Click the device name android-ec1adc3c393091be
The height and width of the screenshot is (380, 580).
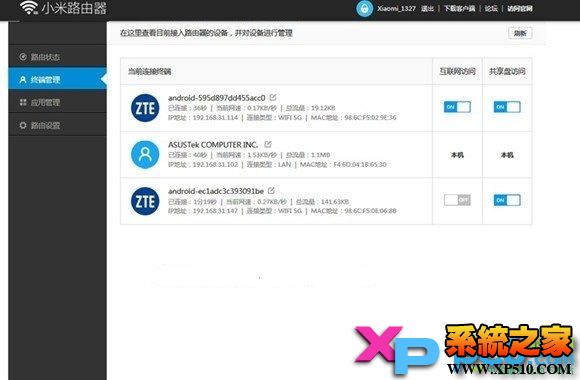tap(216, 191)
